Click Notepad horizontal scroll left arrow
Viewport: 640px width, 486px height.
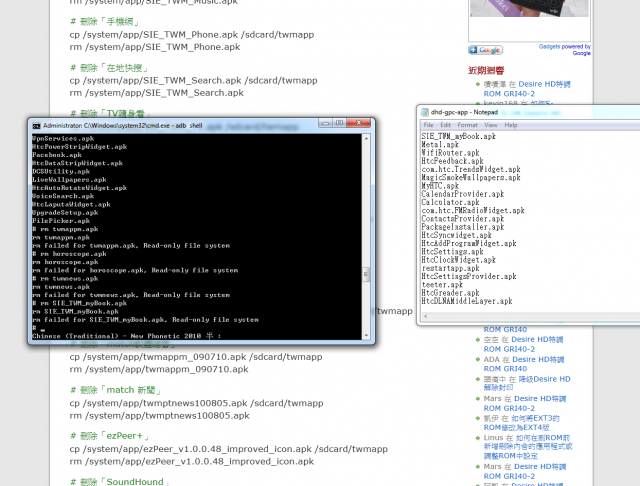point(426,316)
